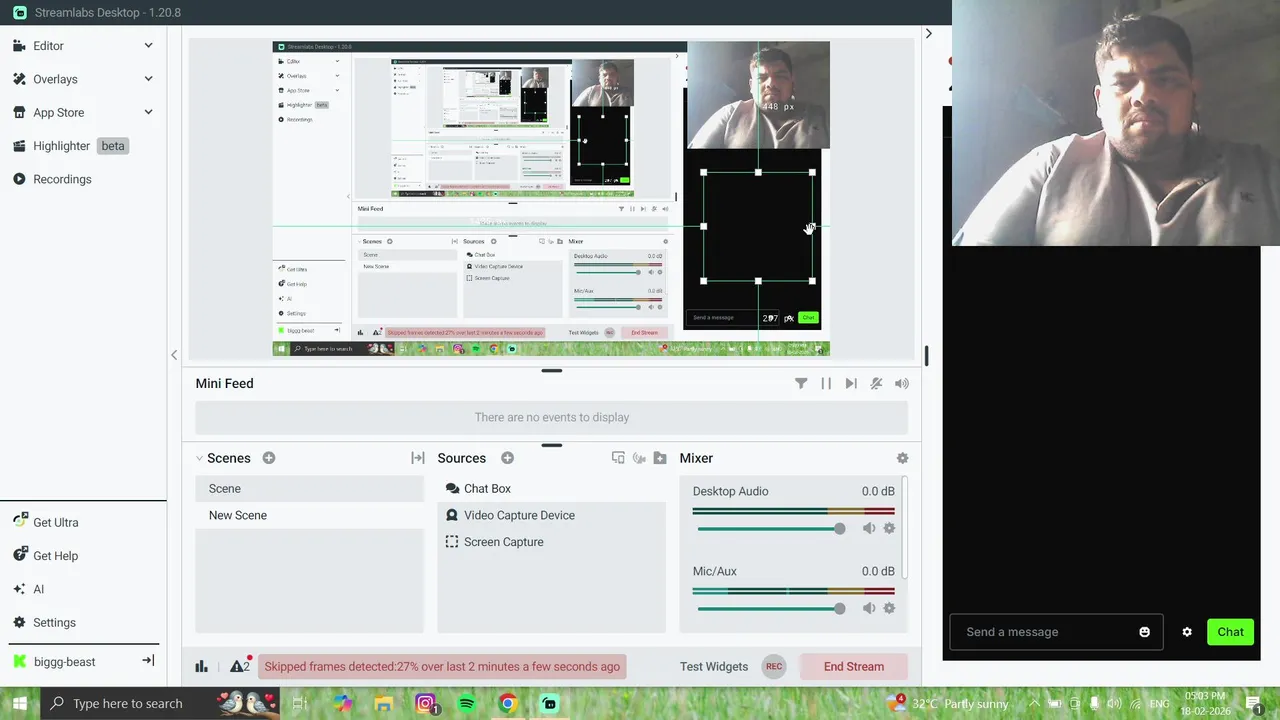This screenshot has height=720, width=1280.
Task: Open Google Chrome from the taskbar
Action: point(508,703)
